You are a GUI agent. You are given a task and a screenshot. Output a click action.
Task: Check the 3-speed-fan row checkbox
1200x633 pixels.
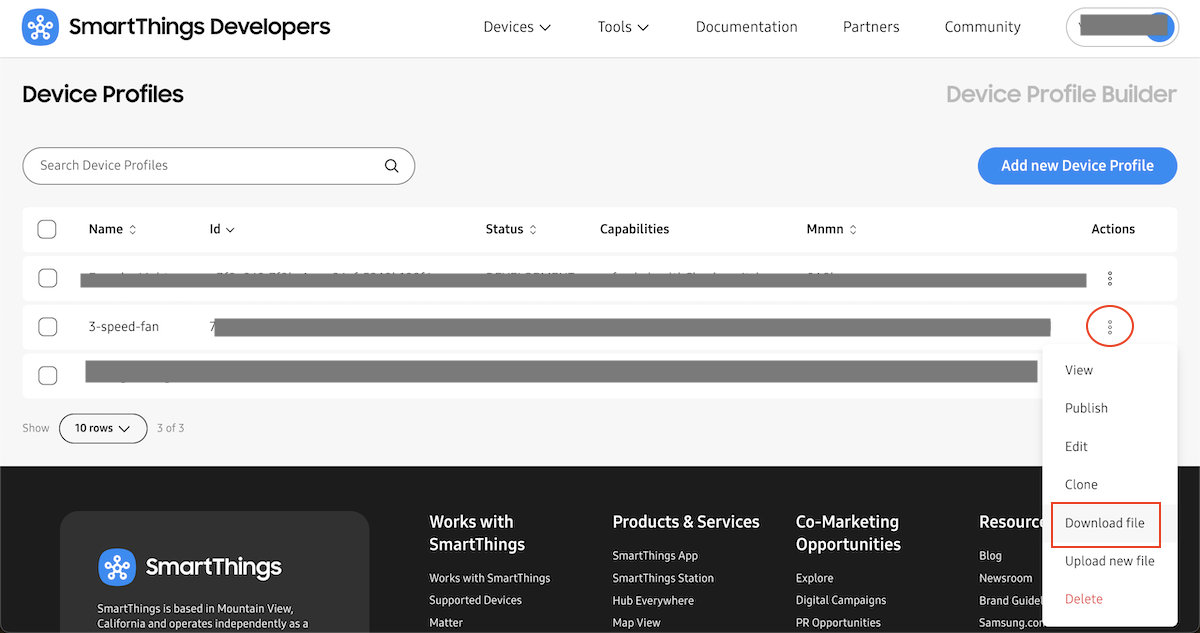47,326
